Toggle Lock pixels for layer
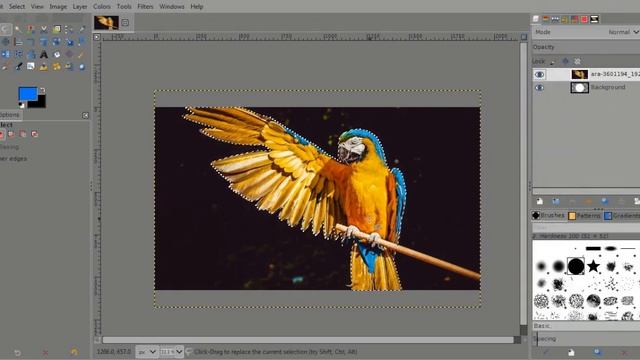This screenshot has width=640, height=360. [x=553, y=62]
